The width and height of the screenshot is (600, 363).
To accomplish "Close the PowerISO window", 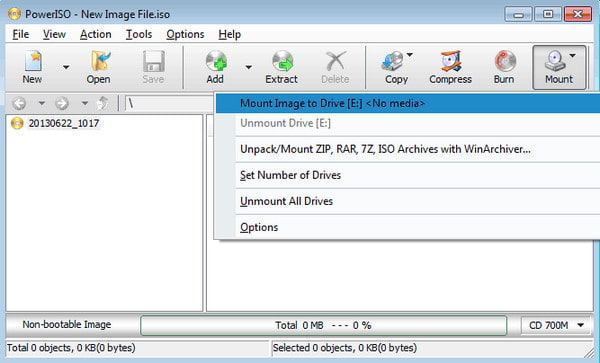I will 578,15.
